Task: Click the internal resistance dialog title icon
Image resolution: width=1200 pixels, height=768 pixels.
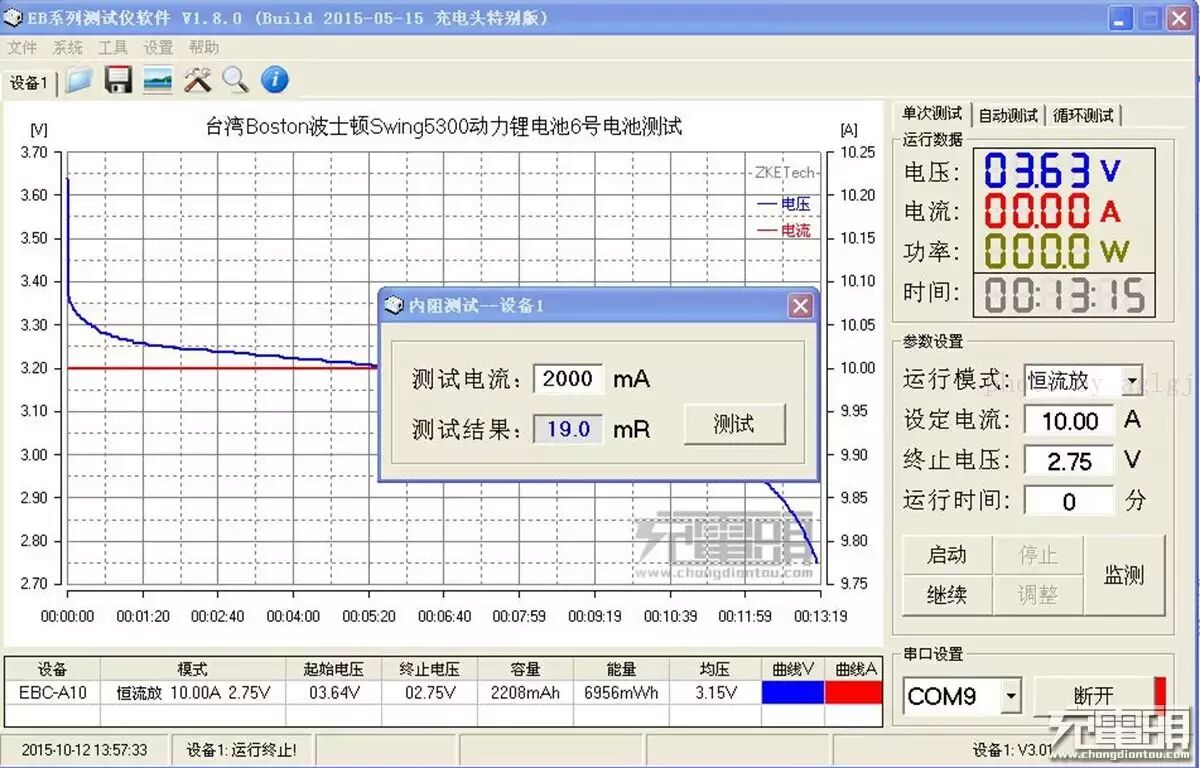Action: pos(394,306)
